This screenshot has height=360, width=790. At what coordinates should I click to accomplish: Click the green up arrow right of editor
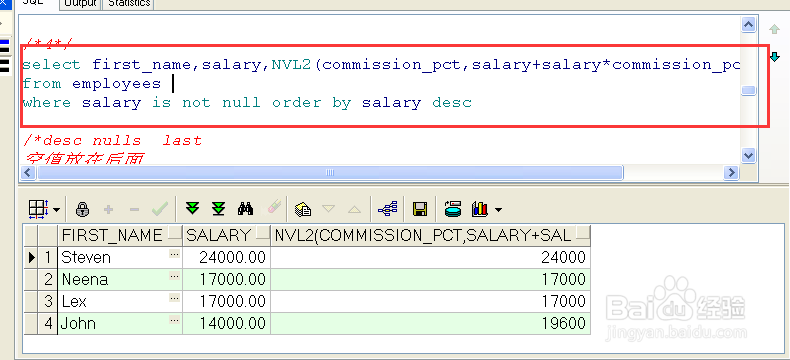coord(774,29)
